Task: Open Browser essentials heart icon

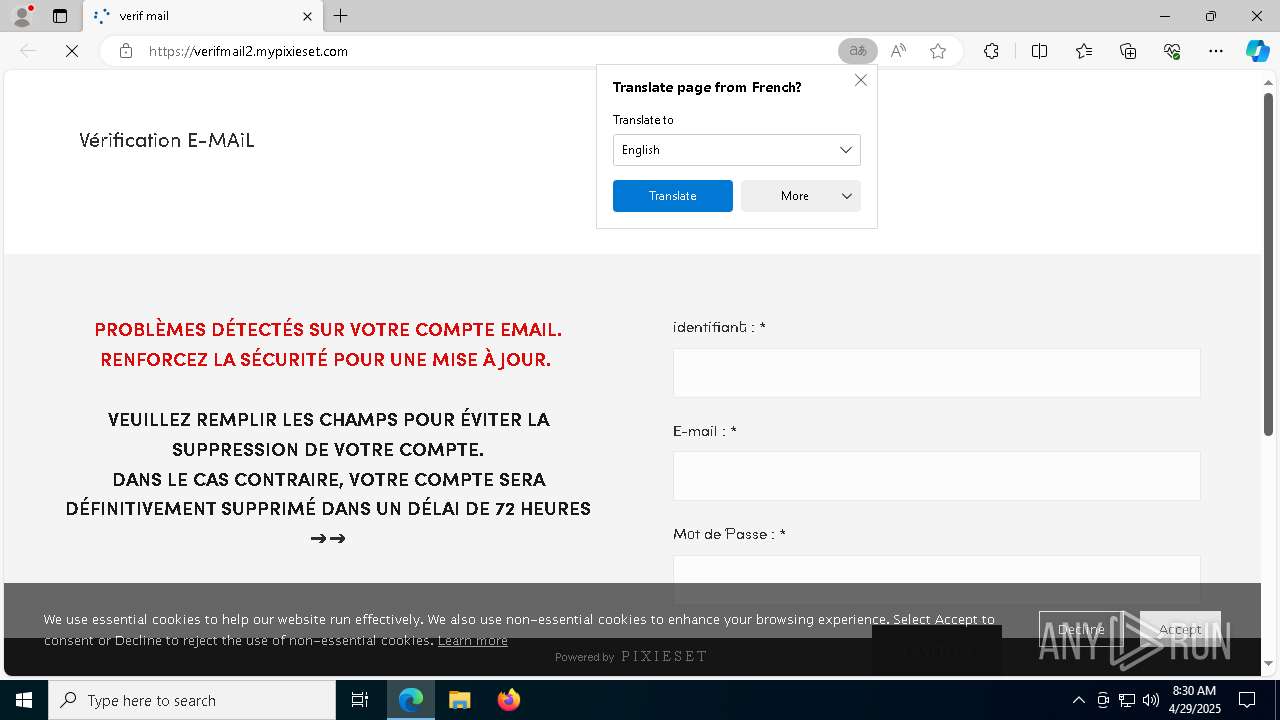Action: click(x=1172, y=51)
